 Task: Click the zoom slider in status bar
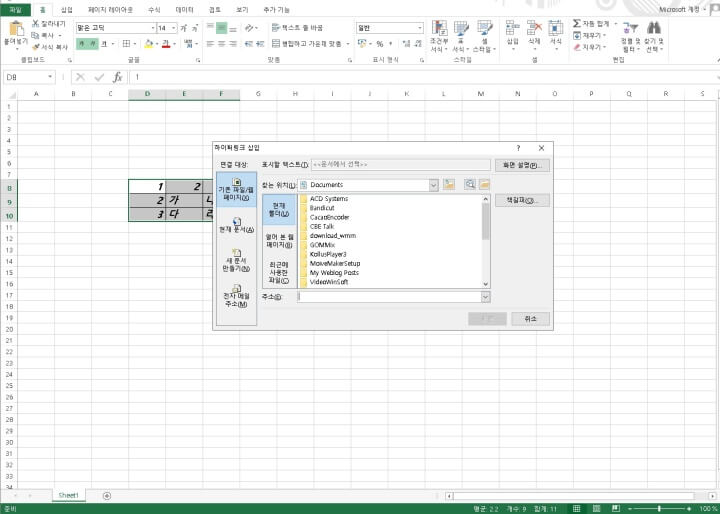point(659,508)
